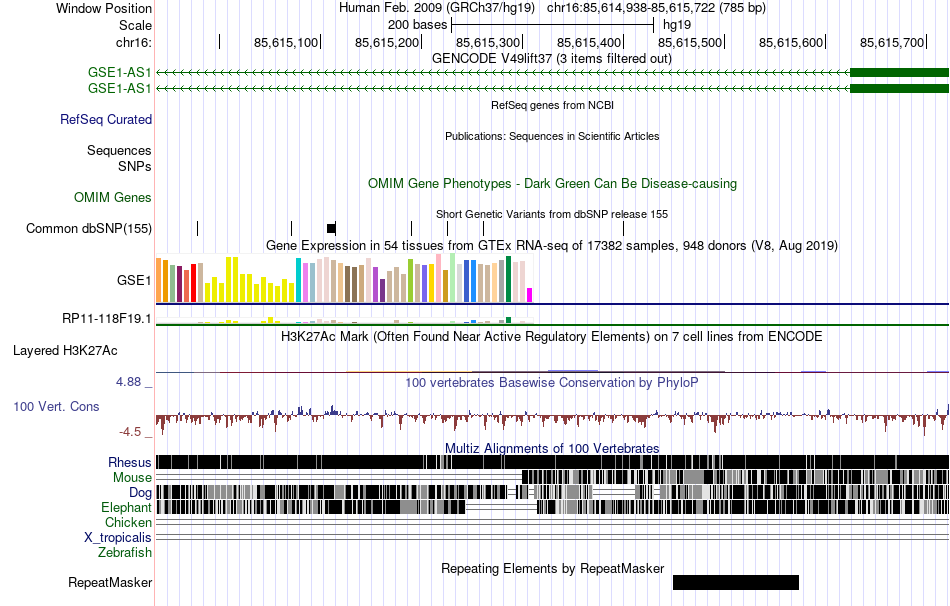Click the lower GSE1-AS1 green exon block
The image size is (950, 606).
coord(900,88)
